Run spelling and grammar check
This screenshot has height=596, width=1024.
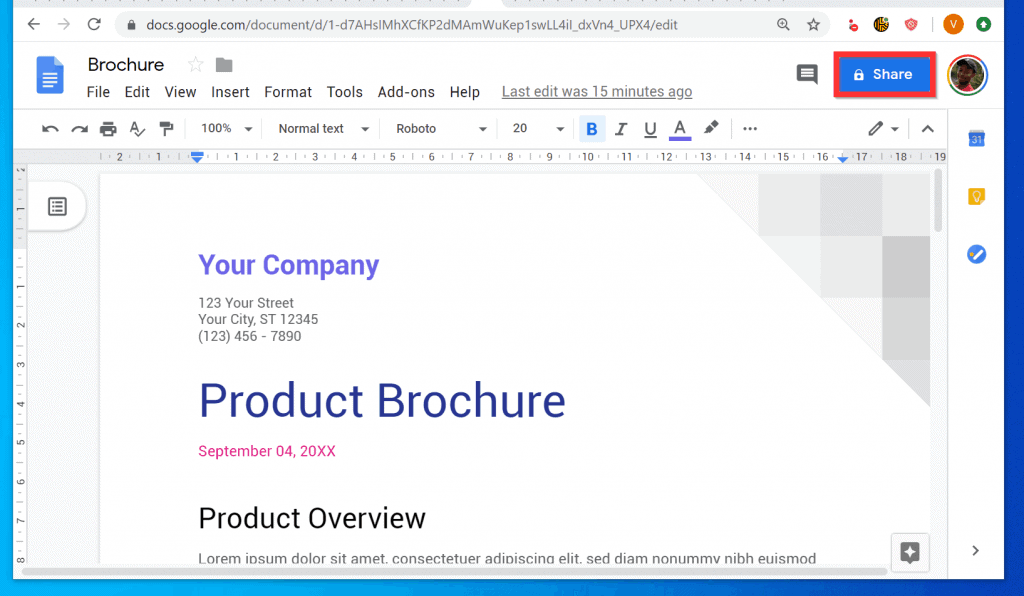click(x=137, y=129)
